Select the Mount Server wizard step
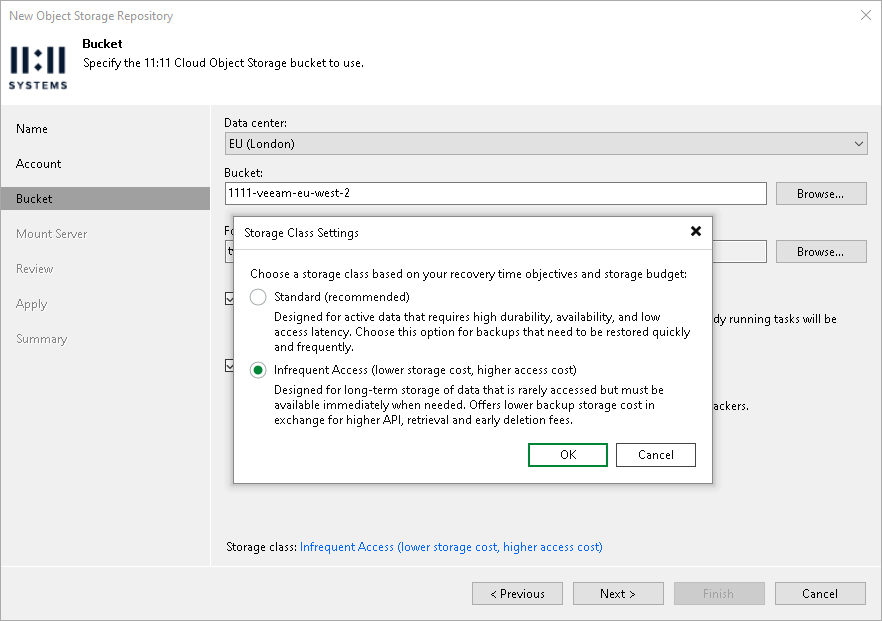 pos(51,233)
